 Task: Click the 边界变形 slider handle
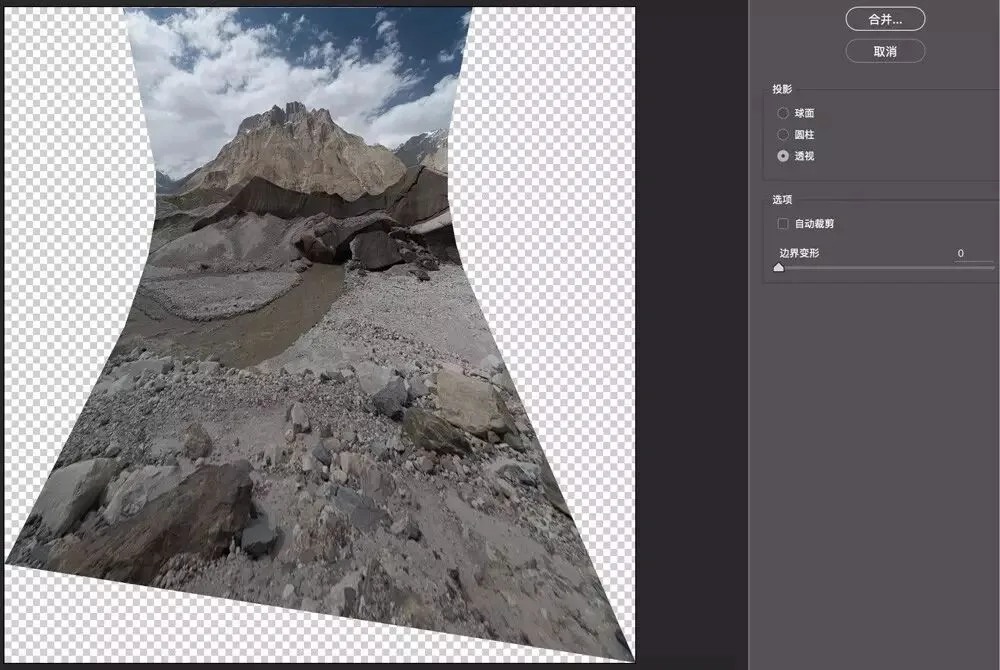[779, 268]
